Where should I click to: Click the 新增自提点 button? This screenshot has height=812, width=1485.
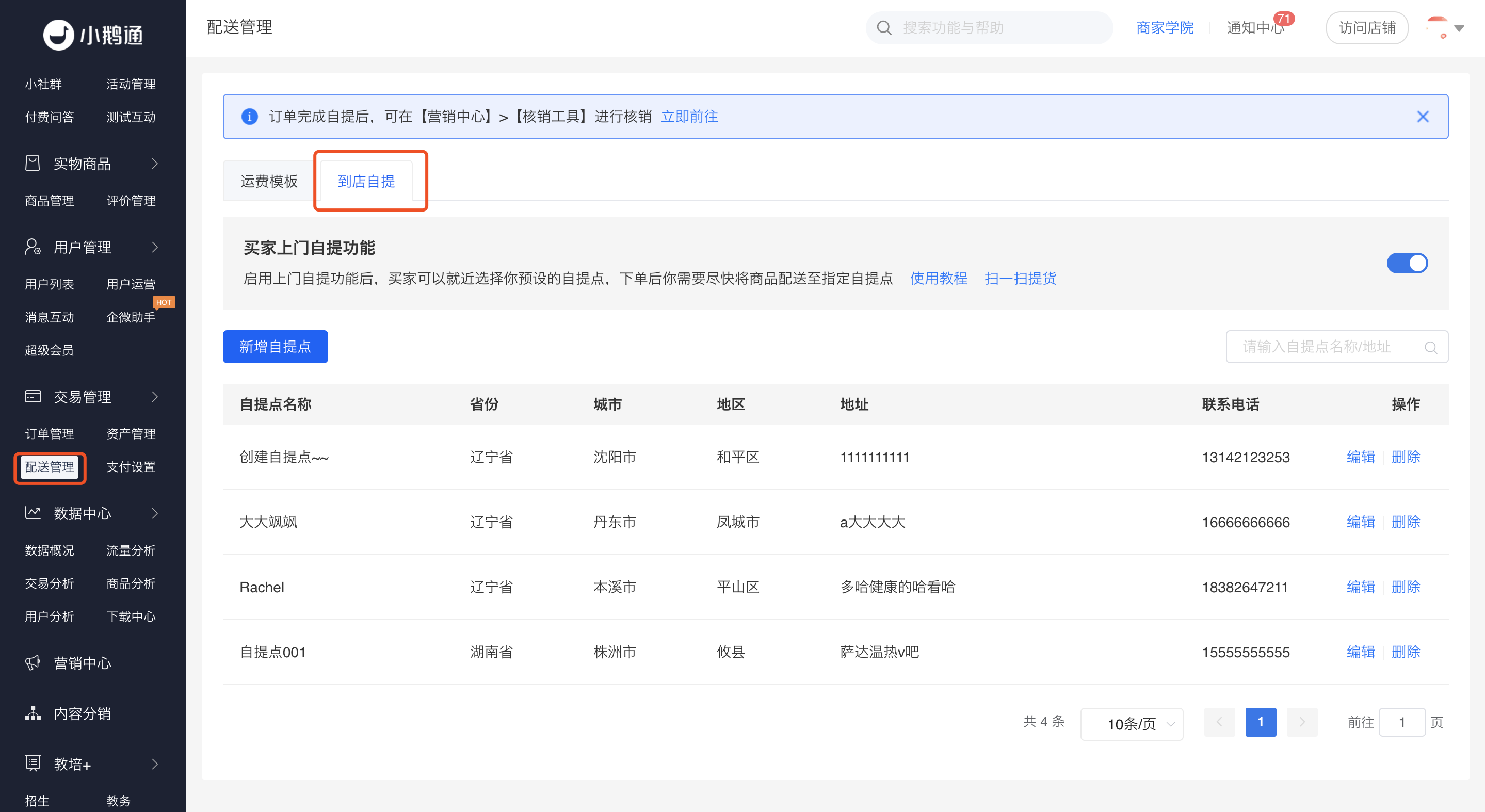[275, 346]
